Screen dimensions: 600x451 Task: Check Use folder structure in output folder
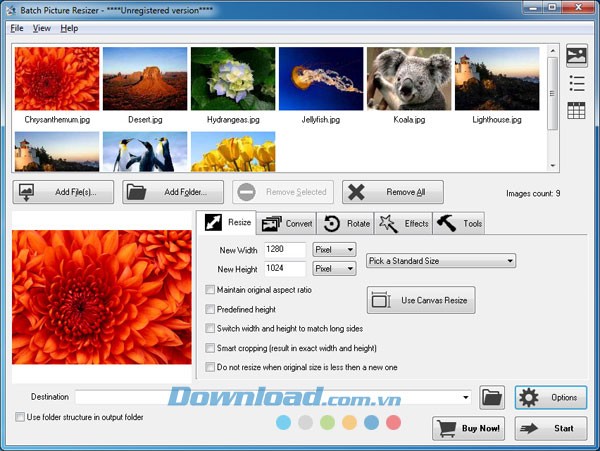pyautogui.click(x=20, y=417)
